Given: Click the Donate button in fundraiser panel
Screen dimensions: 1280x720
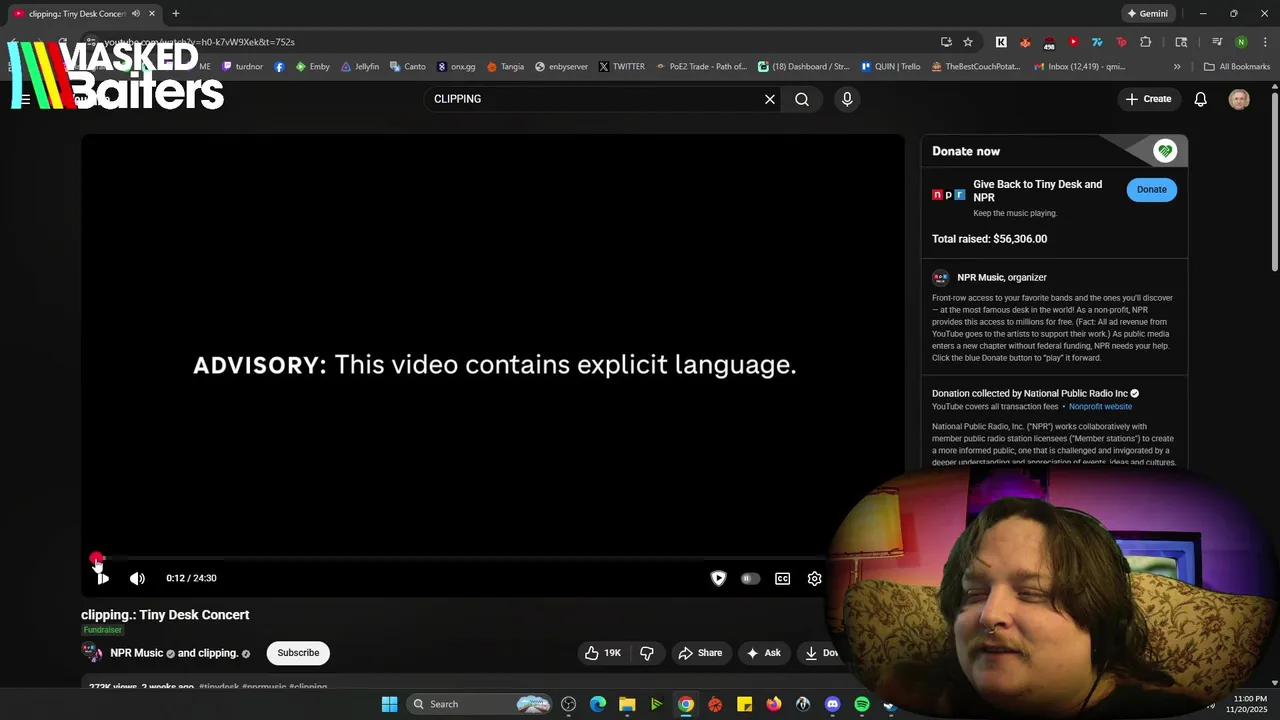Looking at the screenshot, I should tap(1151, 189).
